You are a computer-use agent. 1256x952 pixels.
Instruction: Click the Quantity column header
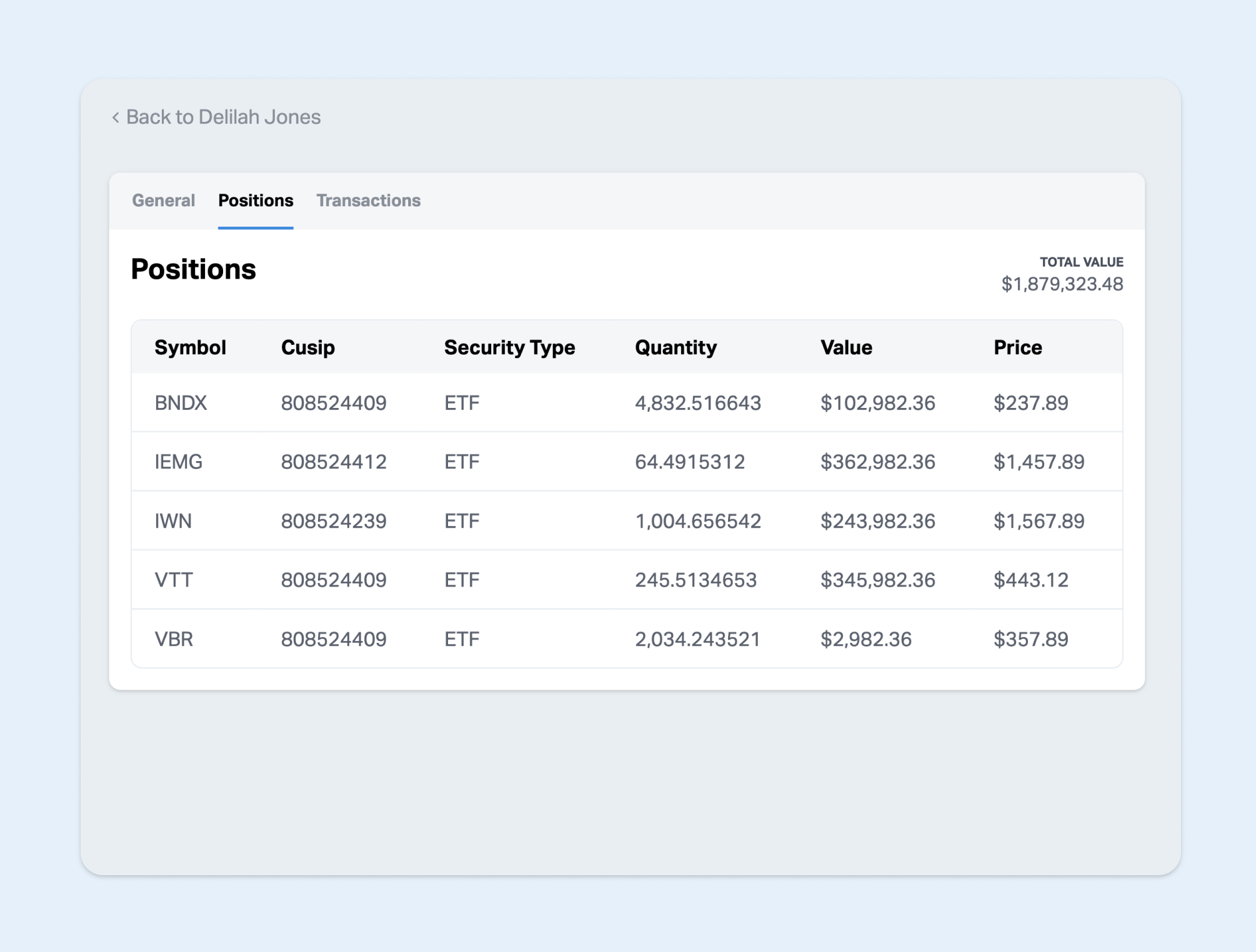click(x=675, y=347)
